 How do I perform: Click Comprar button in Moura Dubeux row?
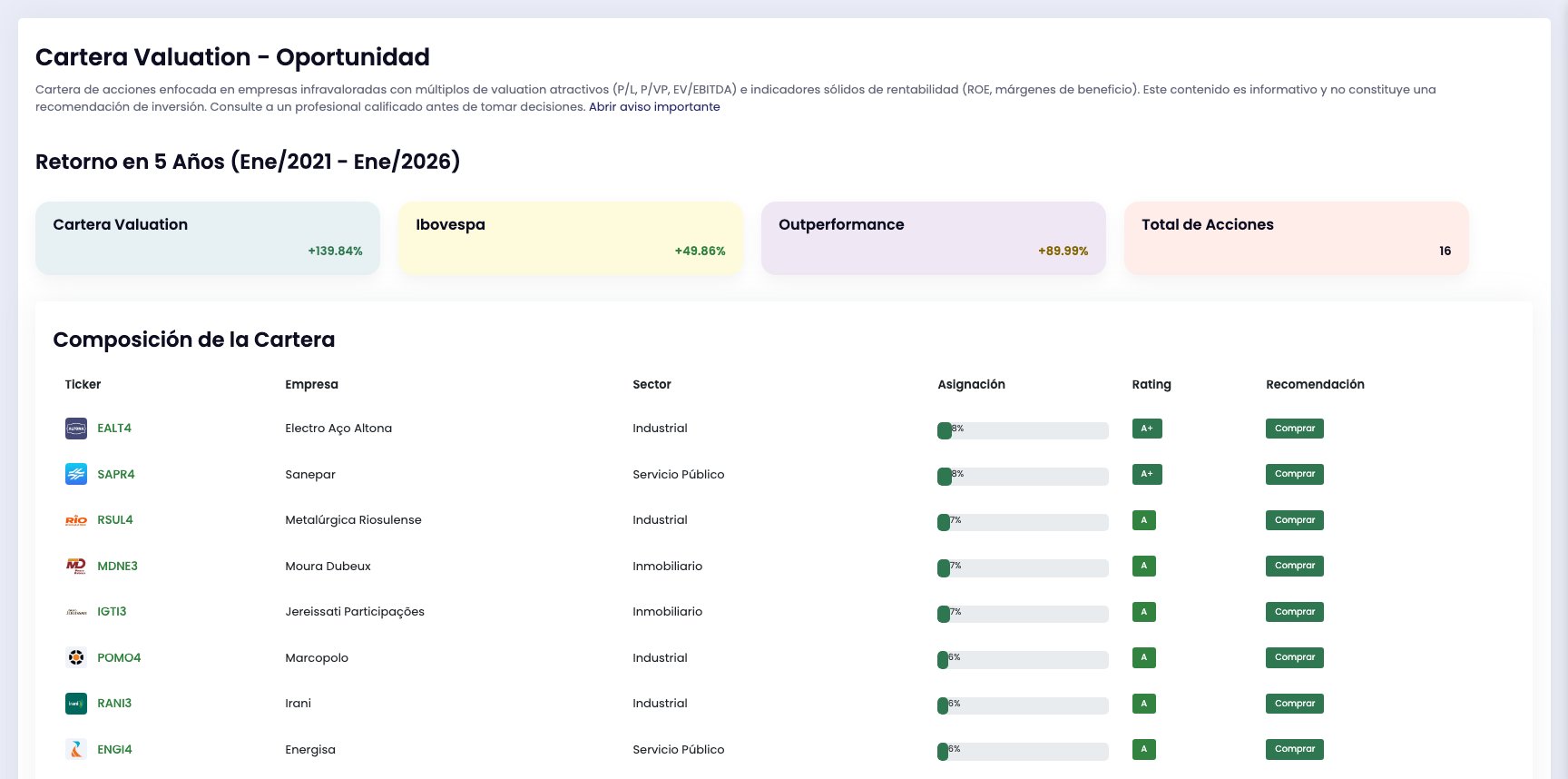pyautogui.click(x=1295, y=566)
